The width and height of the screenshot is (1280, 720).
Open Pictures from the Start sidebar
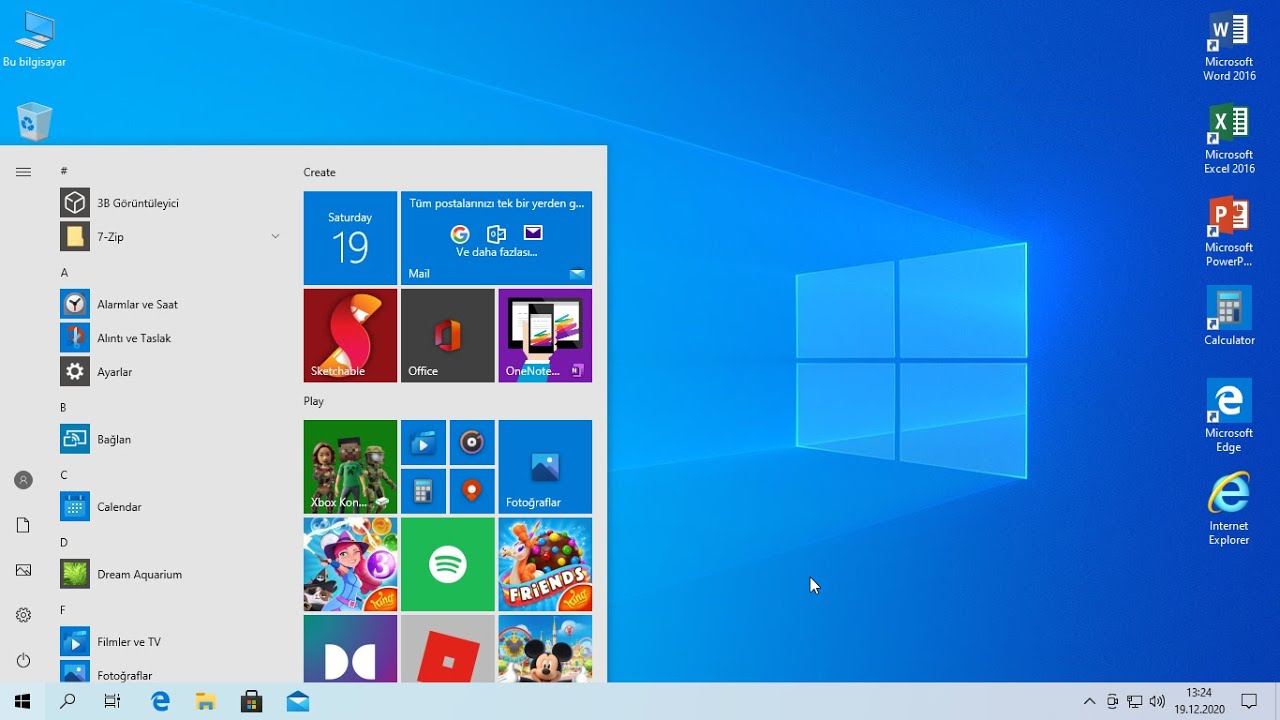(x=24, y=570)
